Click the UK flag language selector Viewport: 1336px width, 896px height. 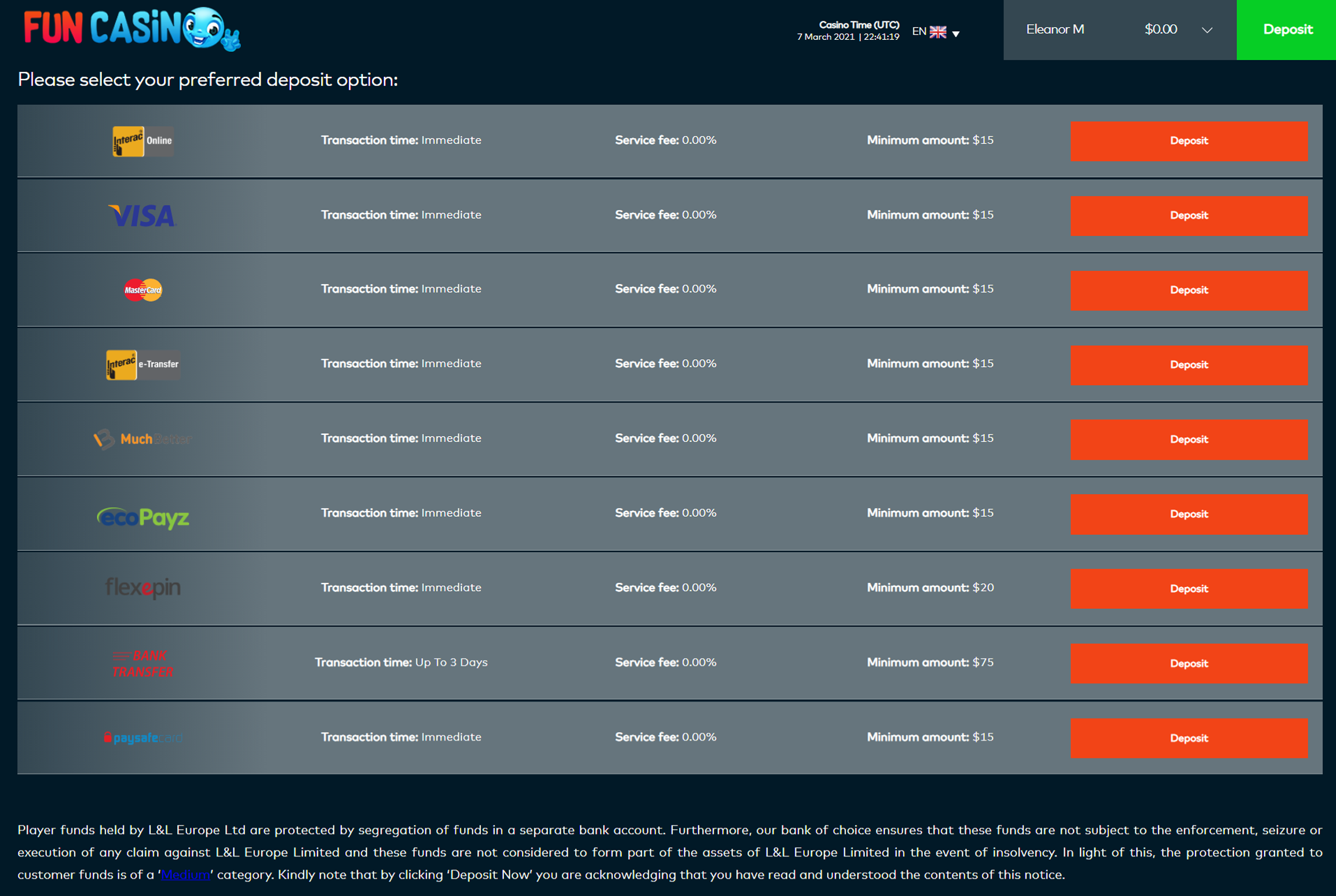click(938, 32)
